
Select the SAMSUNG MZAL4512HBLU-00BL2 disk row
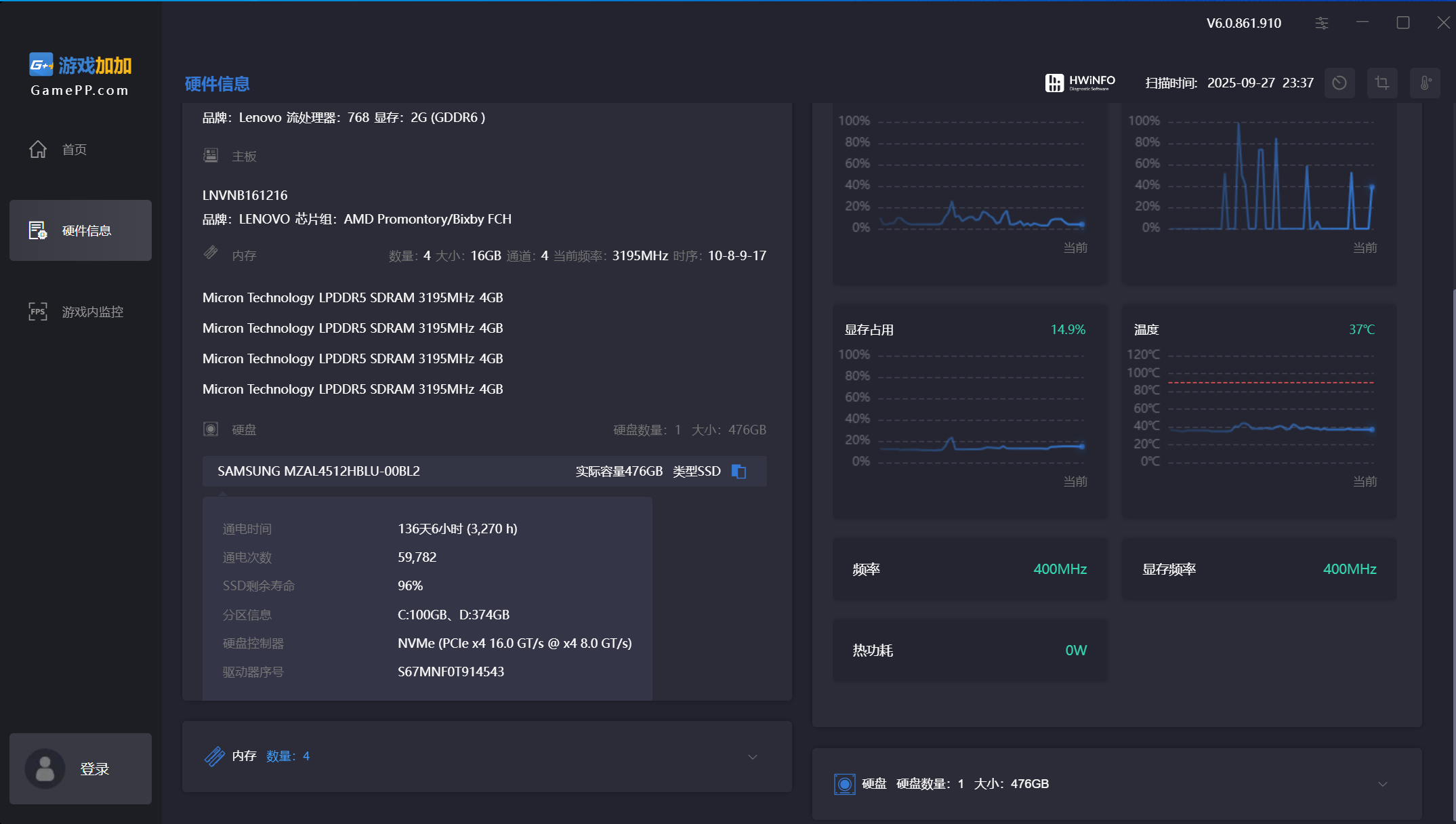tap(484, 471)
